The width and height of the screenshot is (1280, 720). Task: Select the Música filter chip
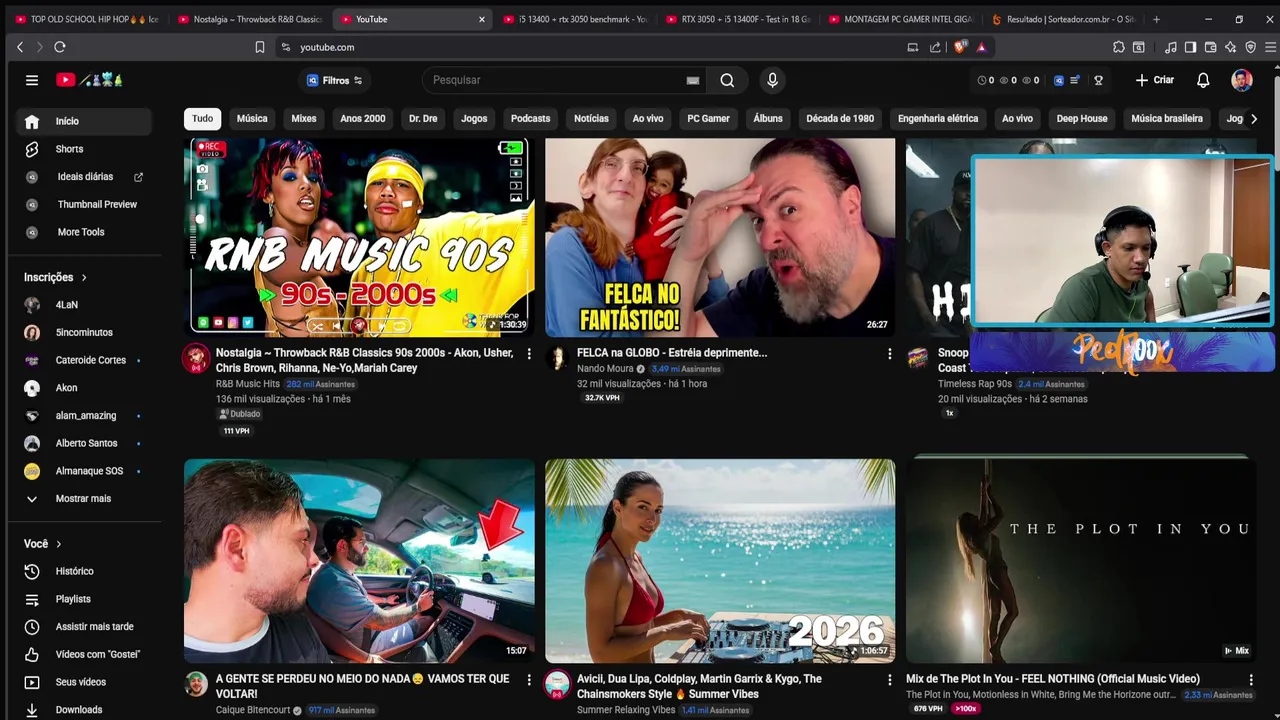coord(252,119)
